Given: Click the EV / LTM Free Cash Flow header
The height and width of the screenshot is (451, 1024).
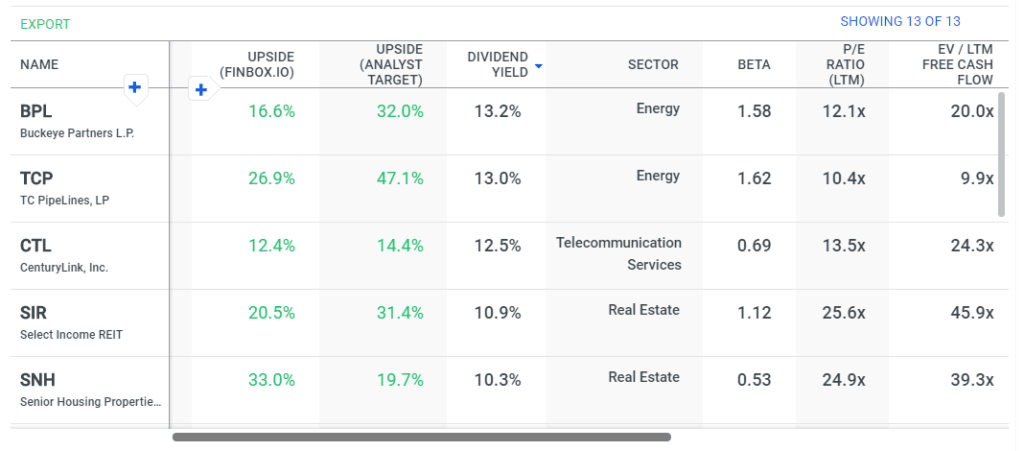Looking at the screenshot, I should tap(957, 65).
